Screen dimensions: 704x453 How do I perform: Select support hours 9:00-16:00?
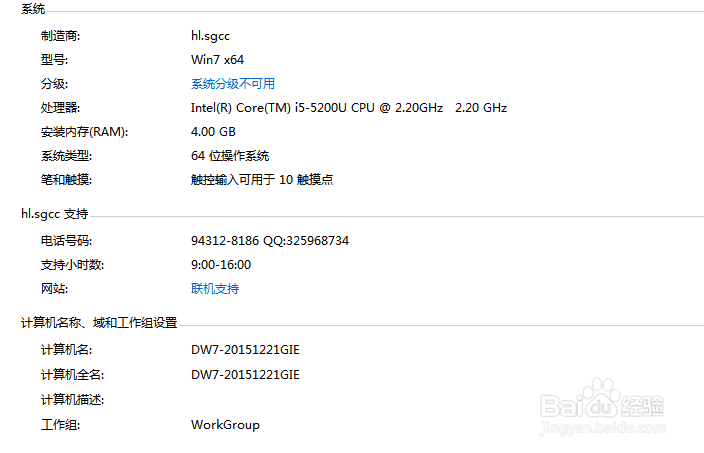(221, 264)
